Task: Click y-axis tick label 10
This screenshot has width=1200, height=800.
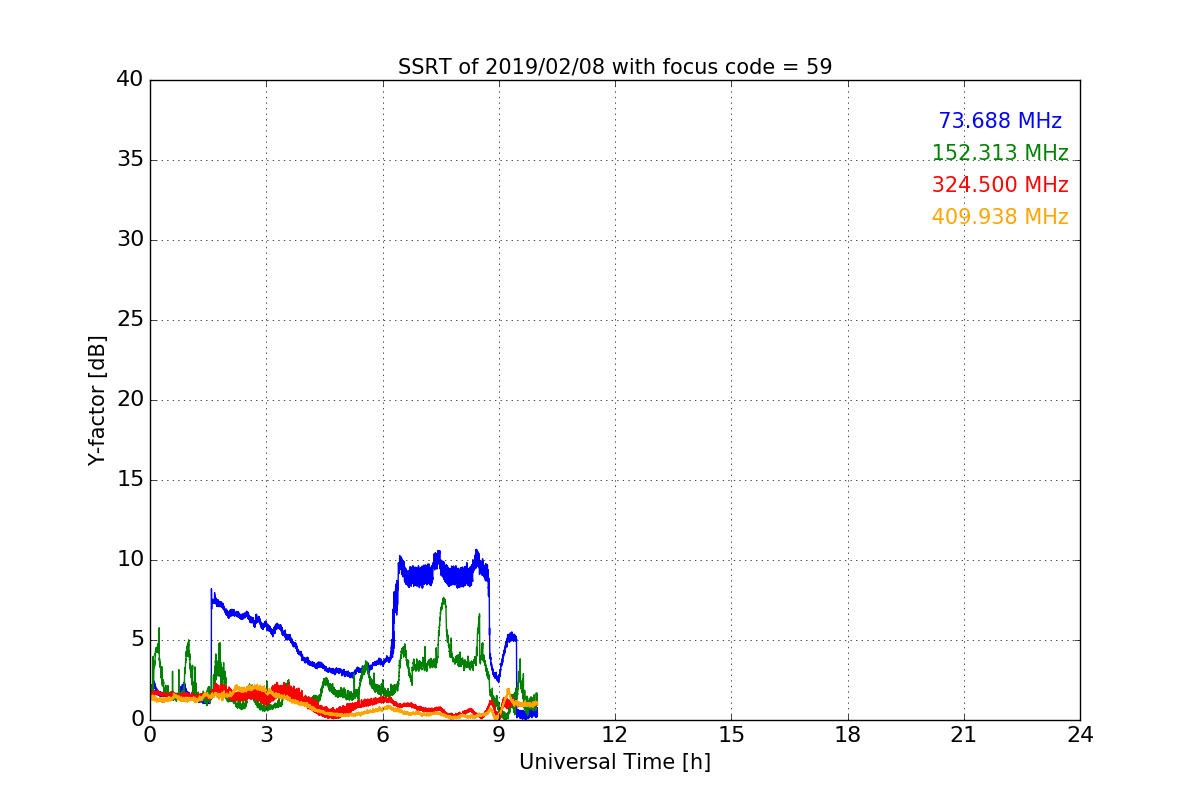Action: (x=130, y=560)
